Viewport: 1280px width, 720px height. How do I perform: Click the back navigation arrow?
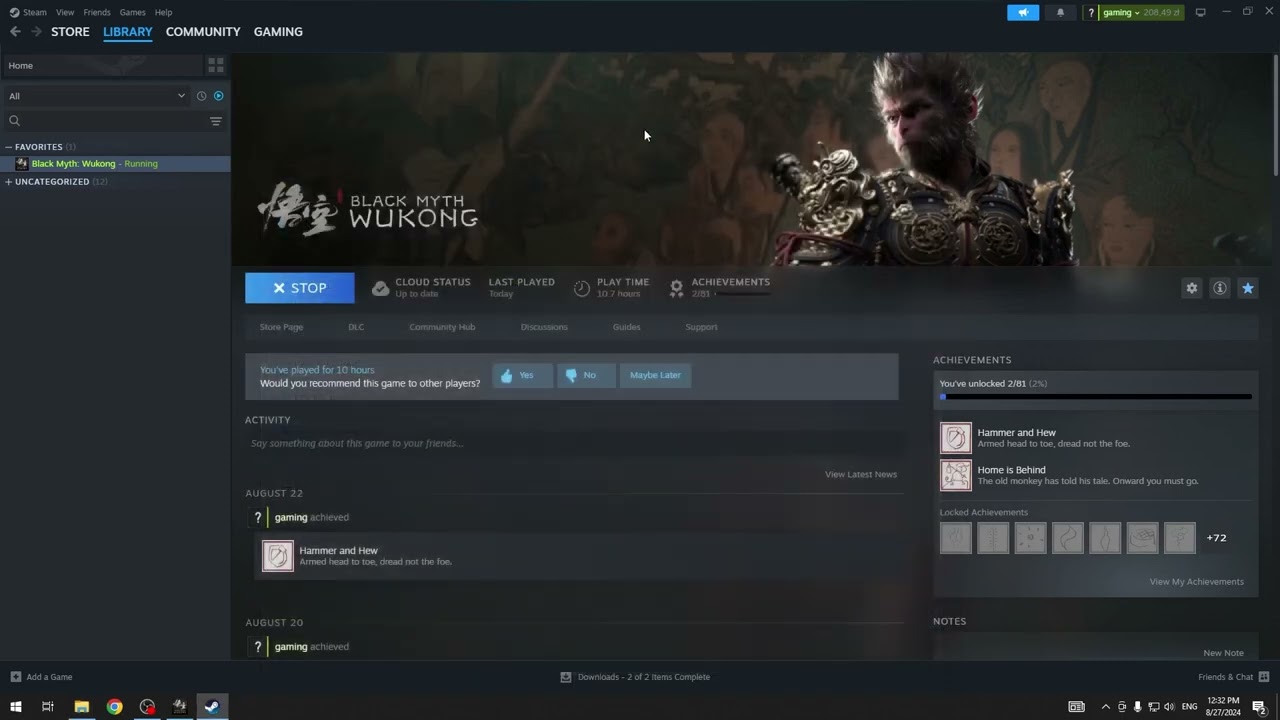click(x=15, y=32)
